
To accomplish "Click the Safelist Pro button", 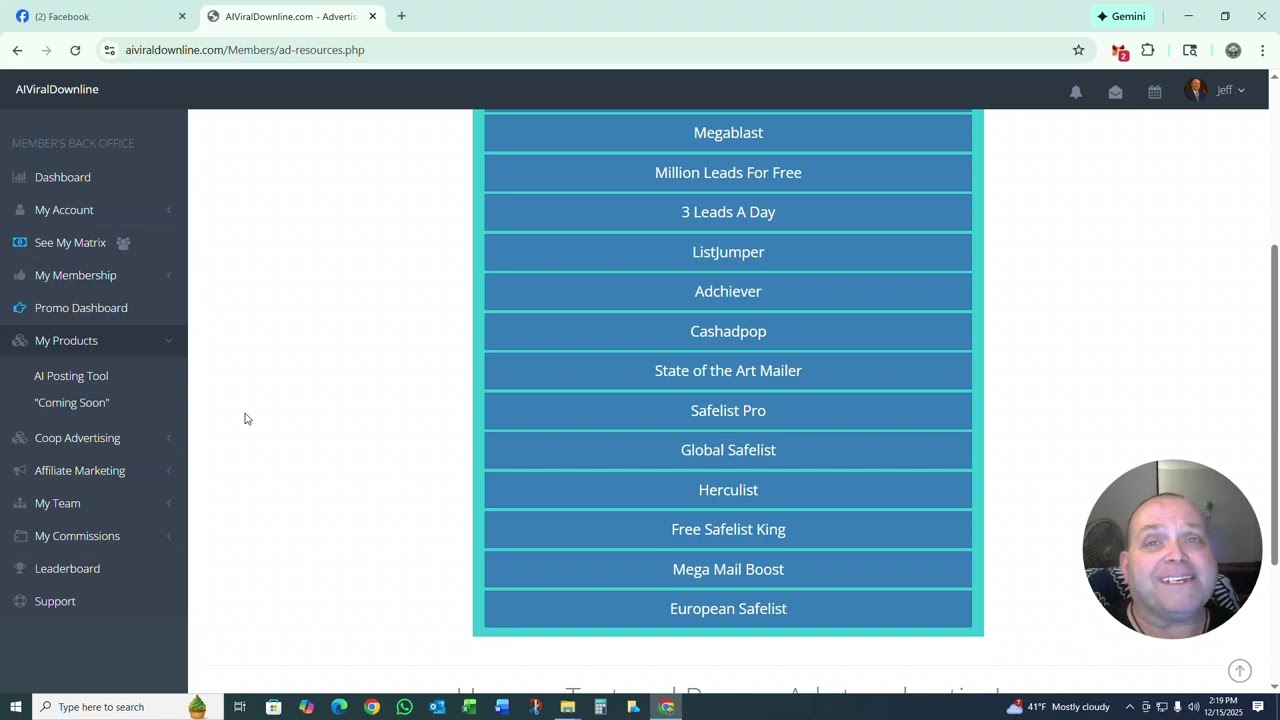I will [x=728, y=411].
